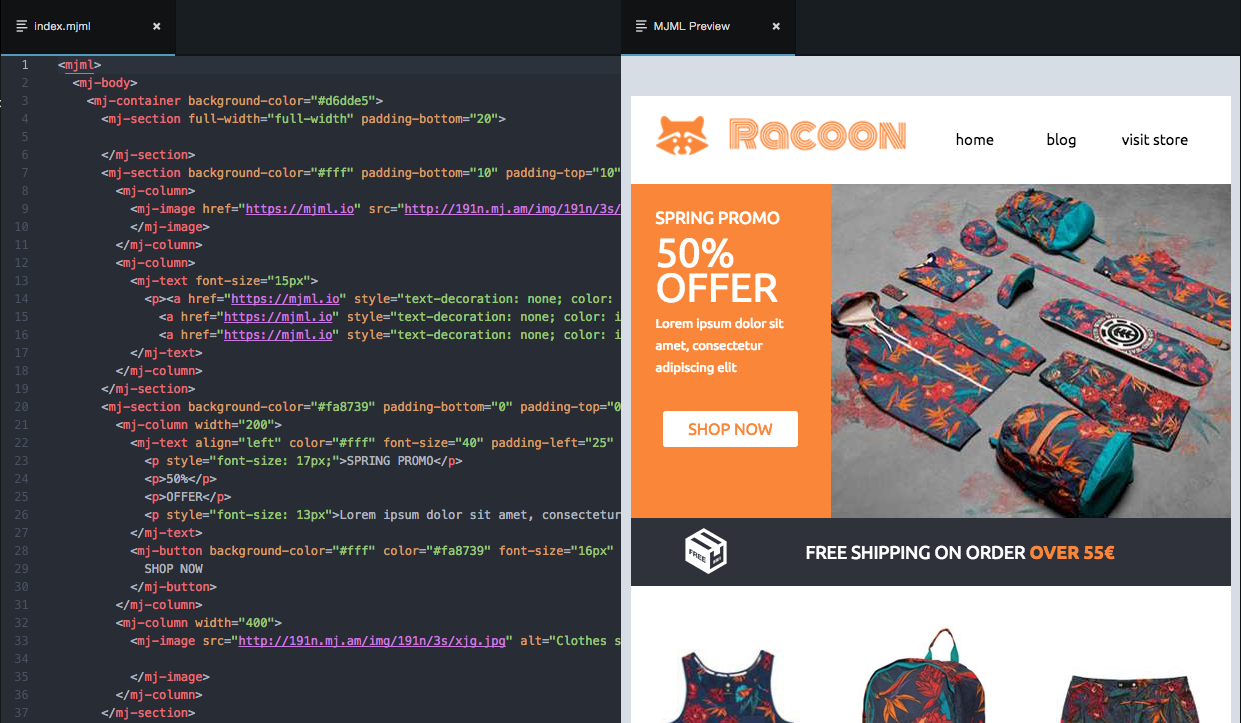Click closing </mj-section> on line 19
The height and width of the screenshot is (723, 1241).
[148, 389]
